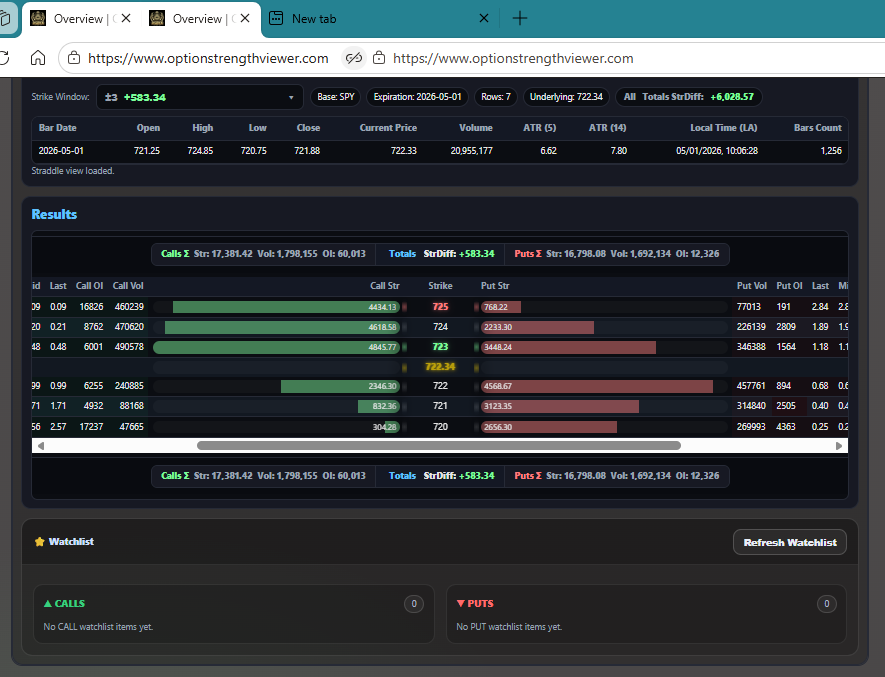Click strike 724 in the results table

coord(440,326)
